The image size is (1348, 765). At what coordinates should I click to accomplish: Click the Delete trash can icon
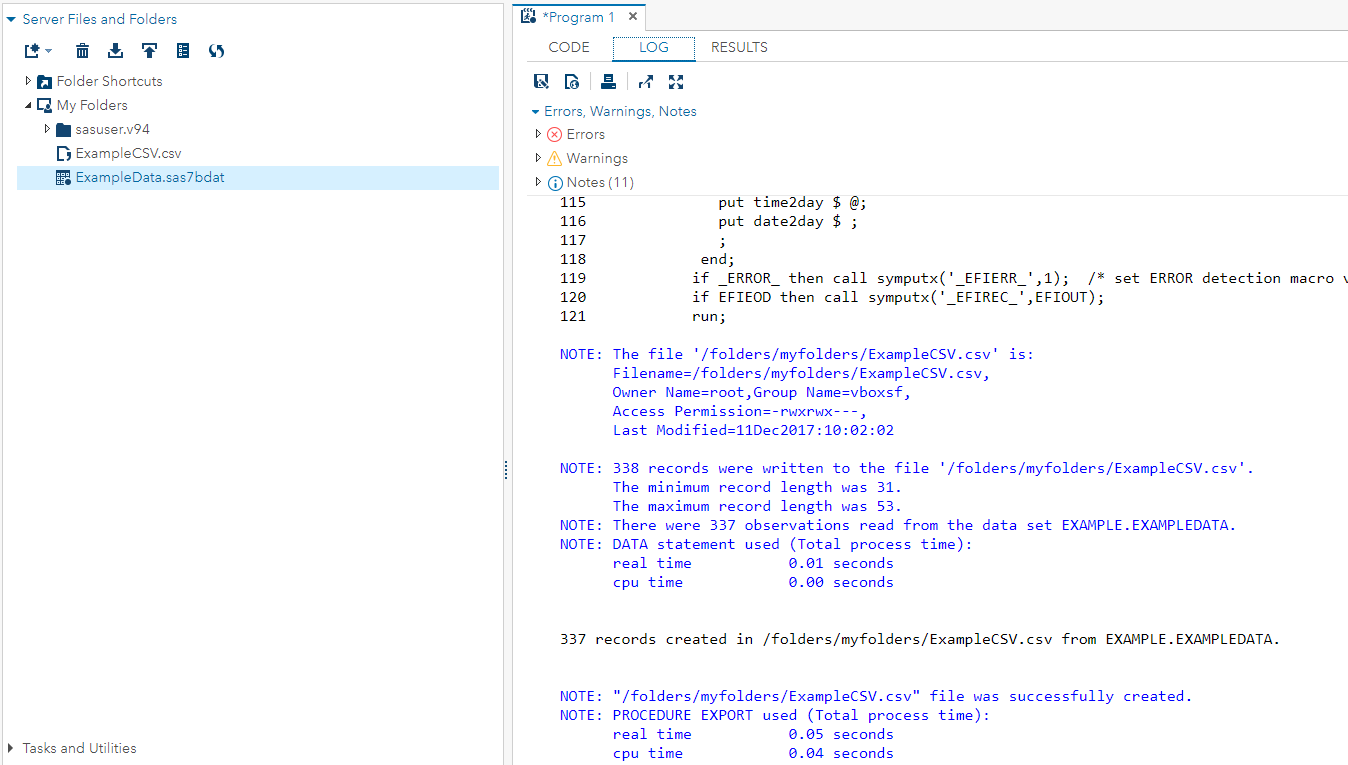pos(83,51)
